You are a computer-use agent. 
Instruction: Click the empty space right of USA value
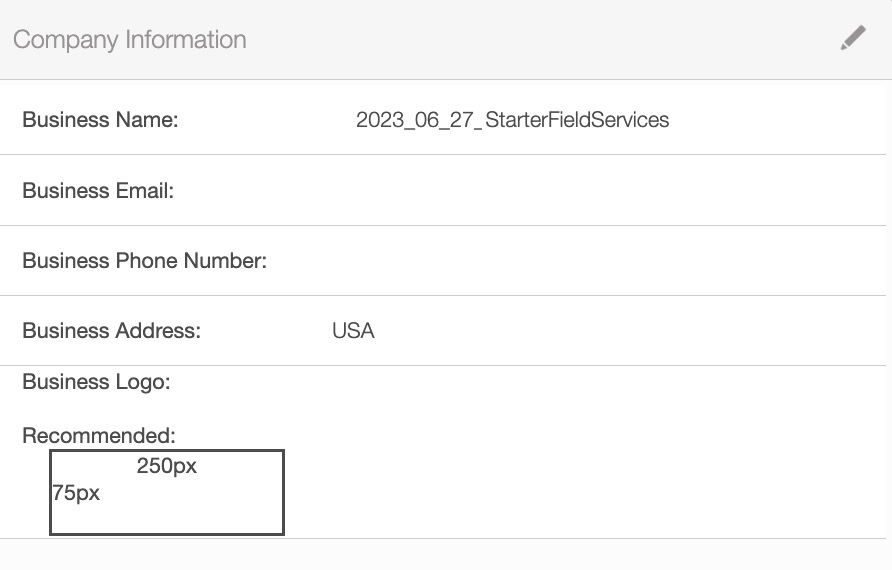[620, 331]
